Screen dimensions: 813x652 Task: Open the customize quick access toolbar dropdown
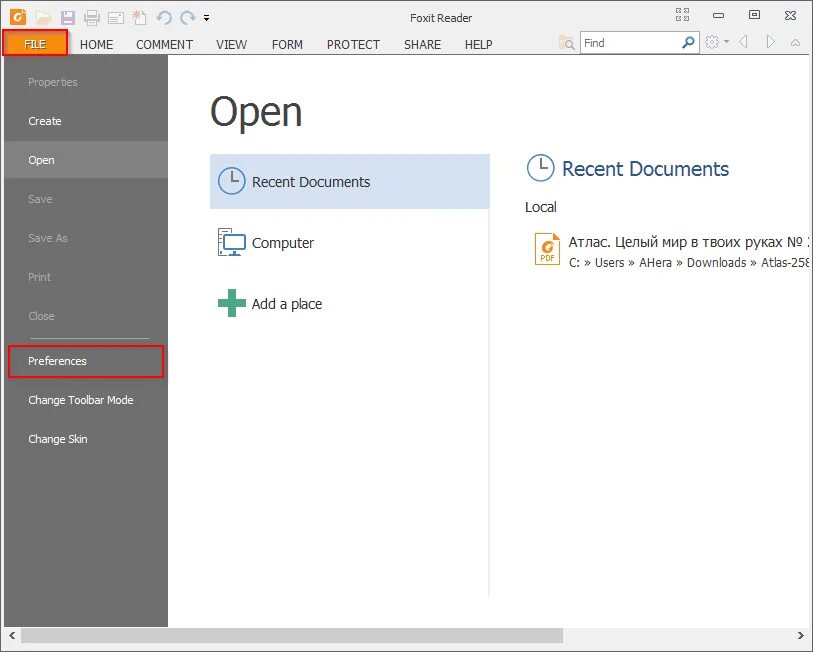click(206, 18)
